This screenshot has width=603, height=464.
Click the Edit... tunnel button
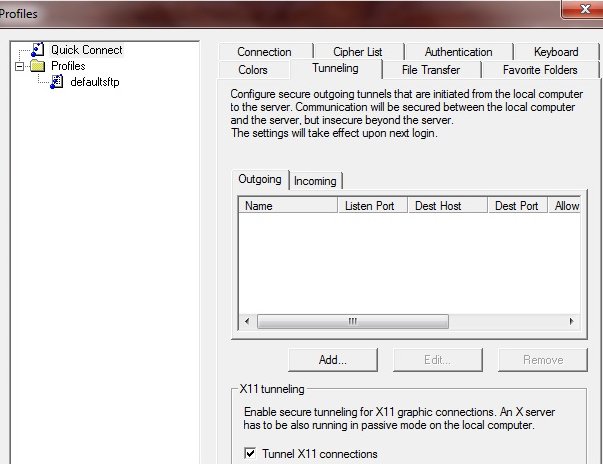[x=438, y=360]
